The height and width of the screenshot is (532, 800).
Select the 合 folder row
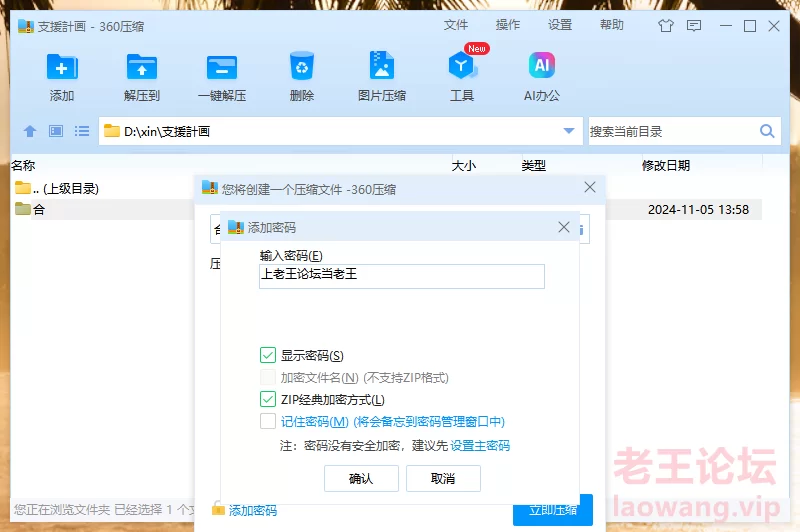(102, 209)
